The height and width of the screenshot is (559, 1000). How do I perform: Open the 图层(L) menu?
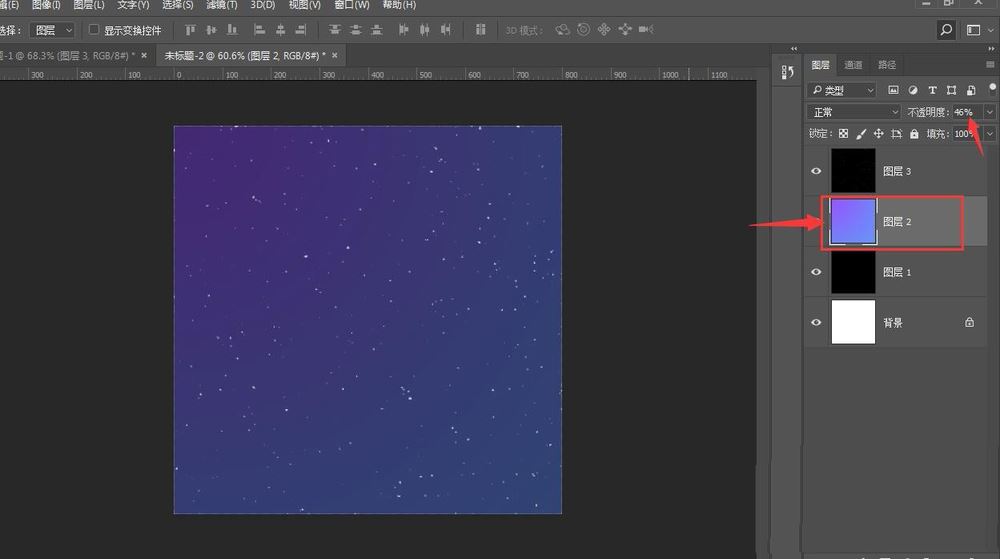point(89,5)
